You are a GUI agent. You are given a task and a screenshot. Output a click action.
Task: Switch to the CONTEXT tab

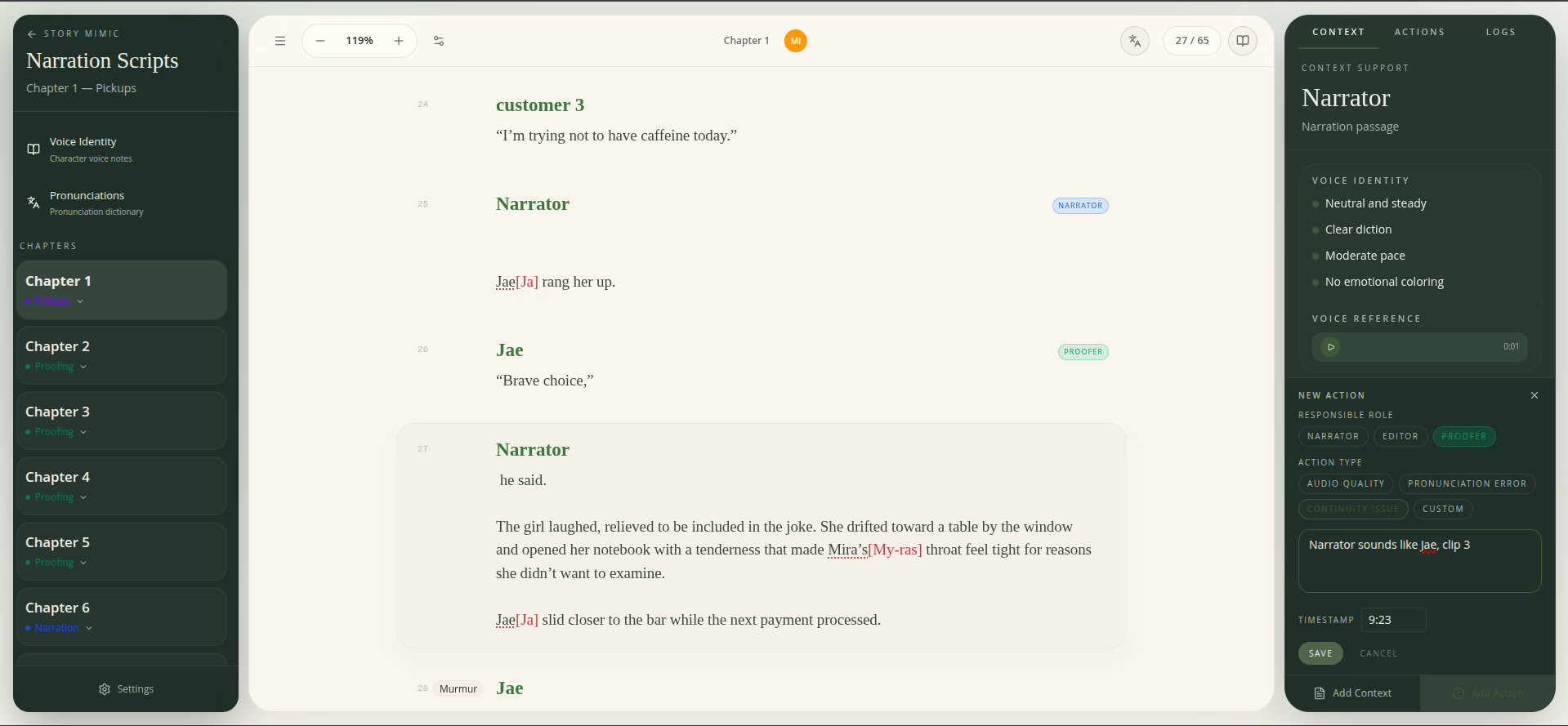[x=1338, y=33]
